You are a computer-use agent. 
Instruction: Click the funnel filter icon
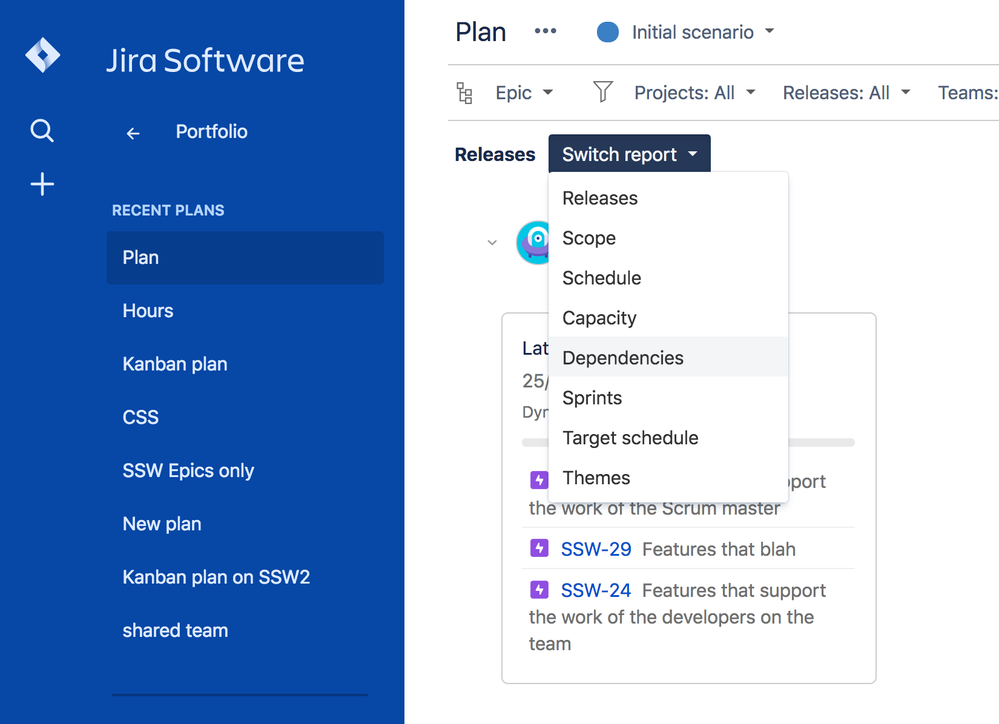[x=603, y=92]
